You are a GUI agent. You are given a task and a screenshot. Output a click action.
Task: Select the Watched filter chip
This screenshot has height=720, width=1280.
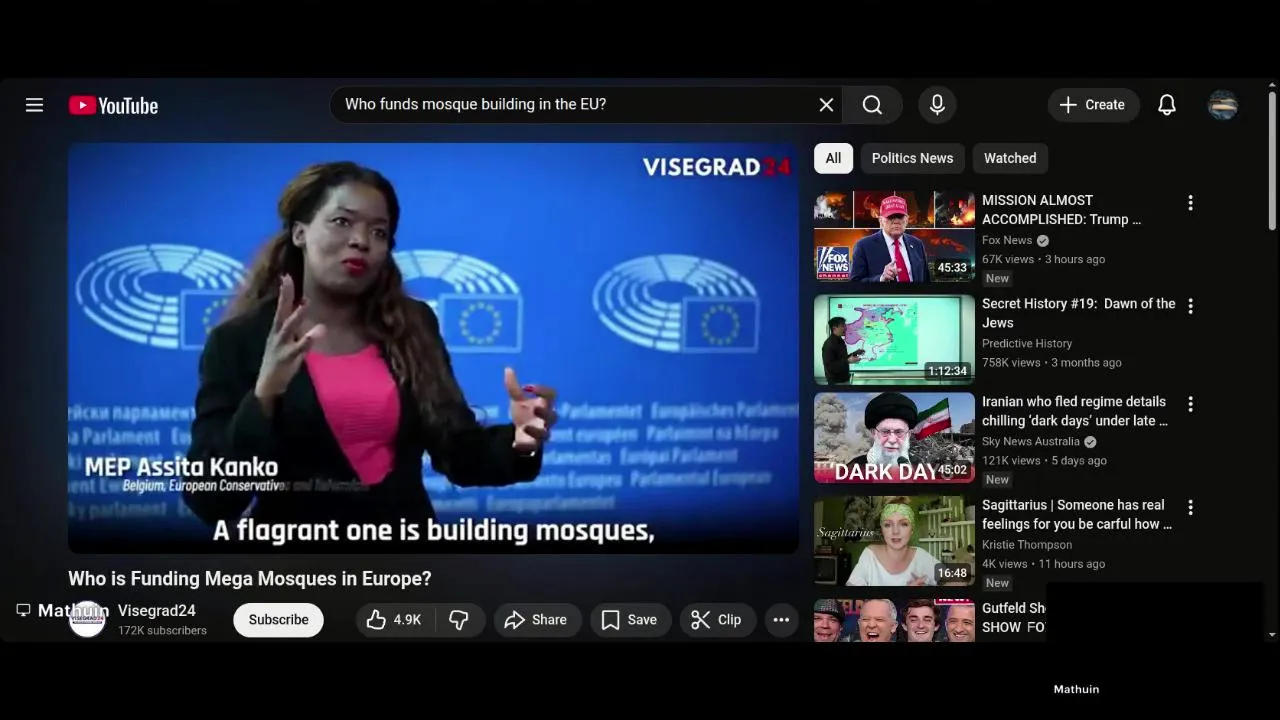pyautogui.click(x=1010, y=158)
